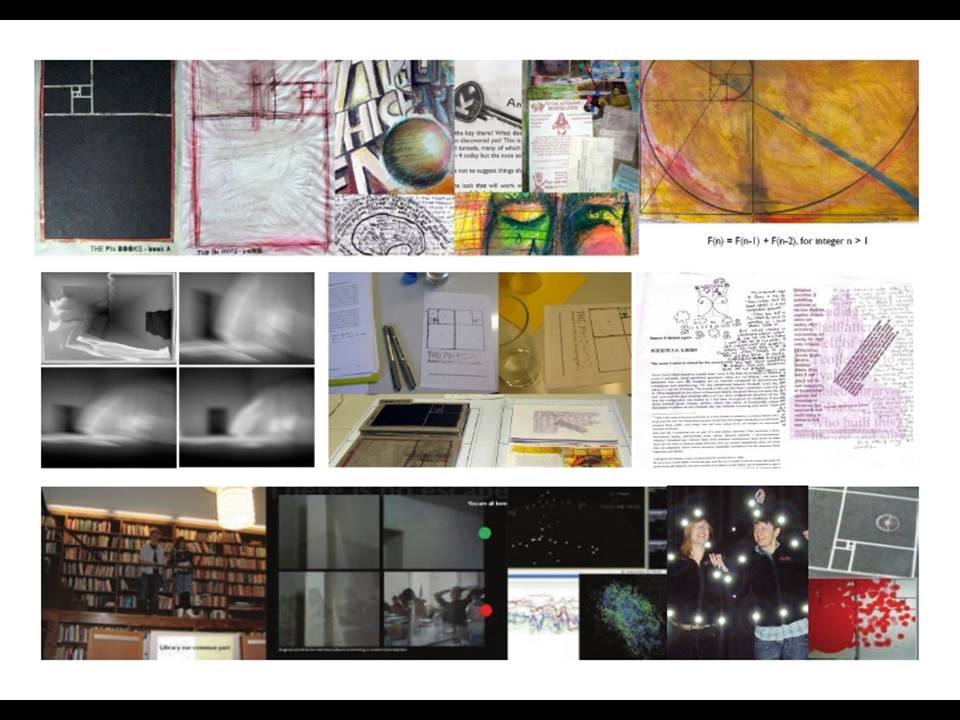Select the brain sketch with handwriting
Image resolution: width=960 pixels, height=720 pixels.
(394, 225)
